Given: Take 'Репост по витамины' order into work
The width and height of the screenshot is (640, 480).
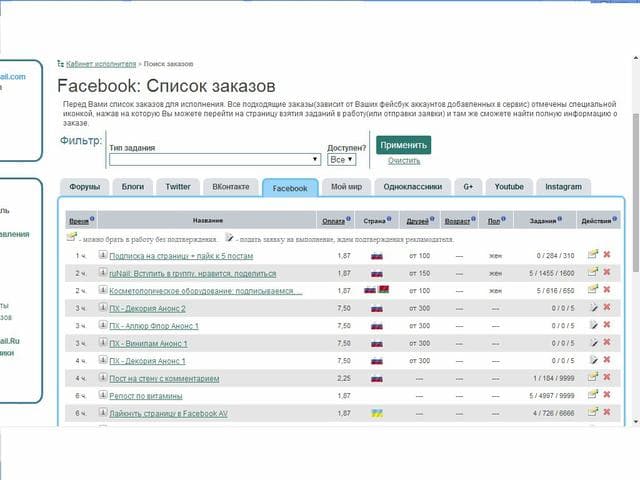Looking at the screenshot, I should (x=593, y=394).
